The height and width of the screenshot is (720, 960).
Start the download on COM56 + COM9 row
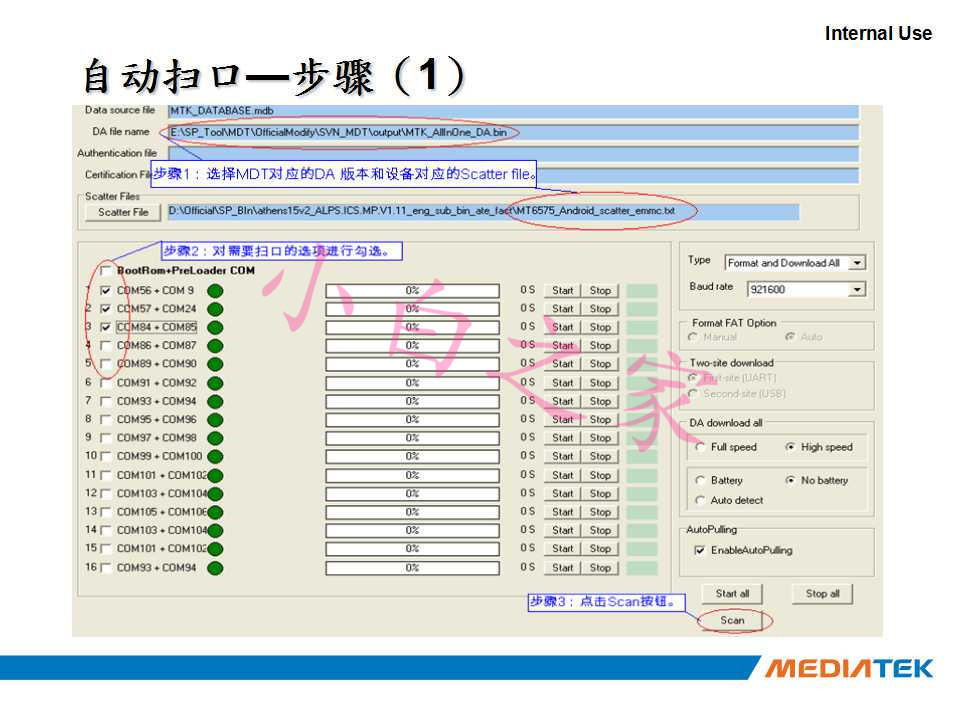coord(563,290)
